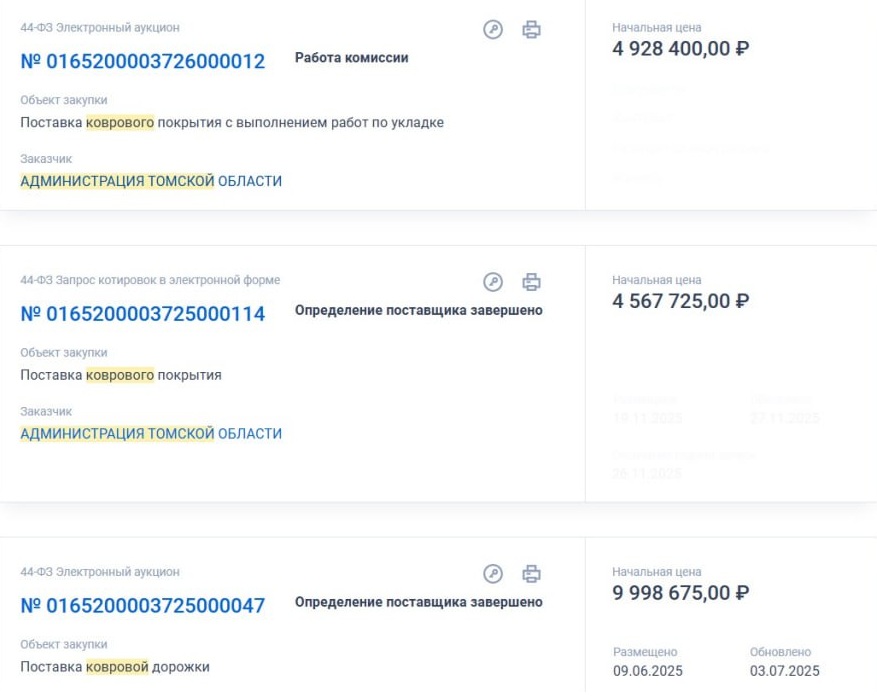Open purchase № 0165200003725000047
Viewport: 877px width, 696px height.
[142, 606]
